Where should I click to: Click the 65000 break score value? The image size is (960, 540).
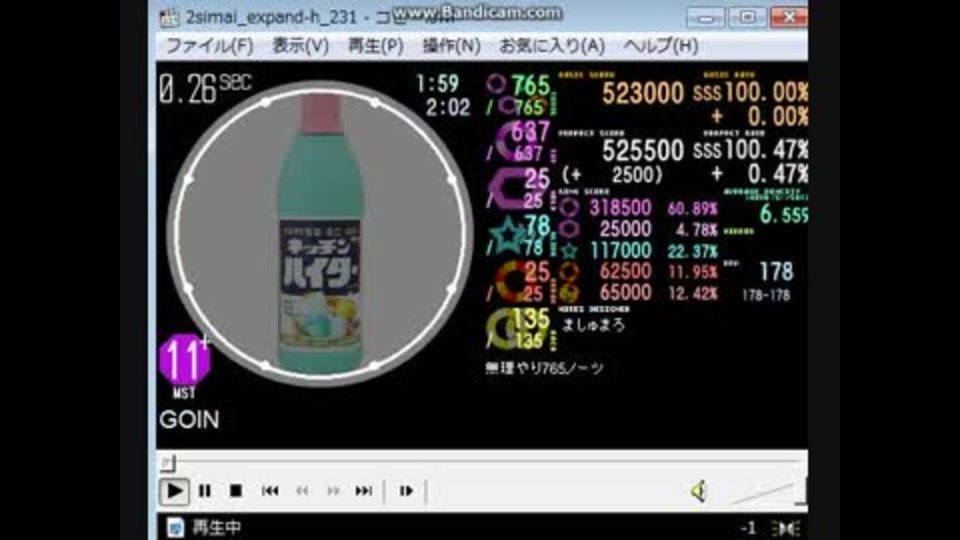point(624,292)
